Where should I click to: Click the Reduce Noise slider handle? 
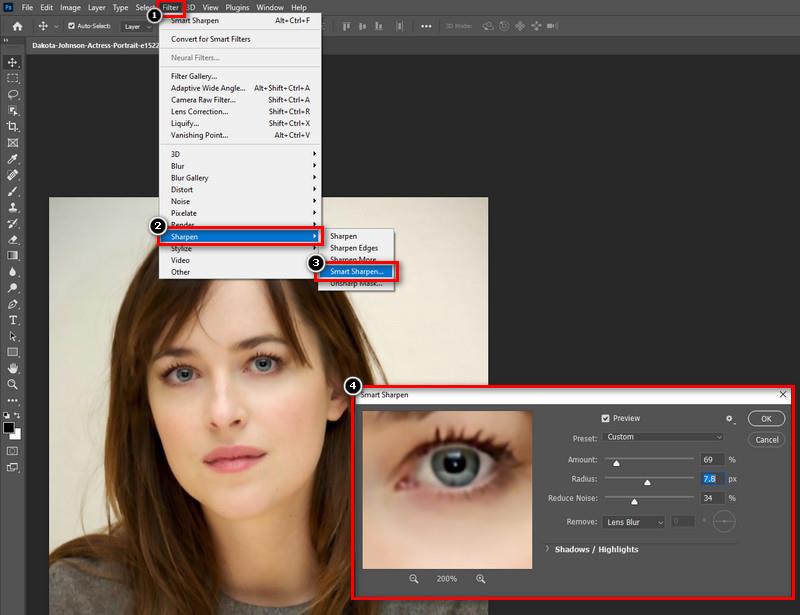pyautogui.click(x=634, y=502)
